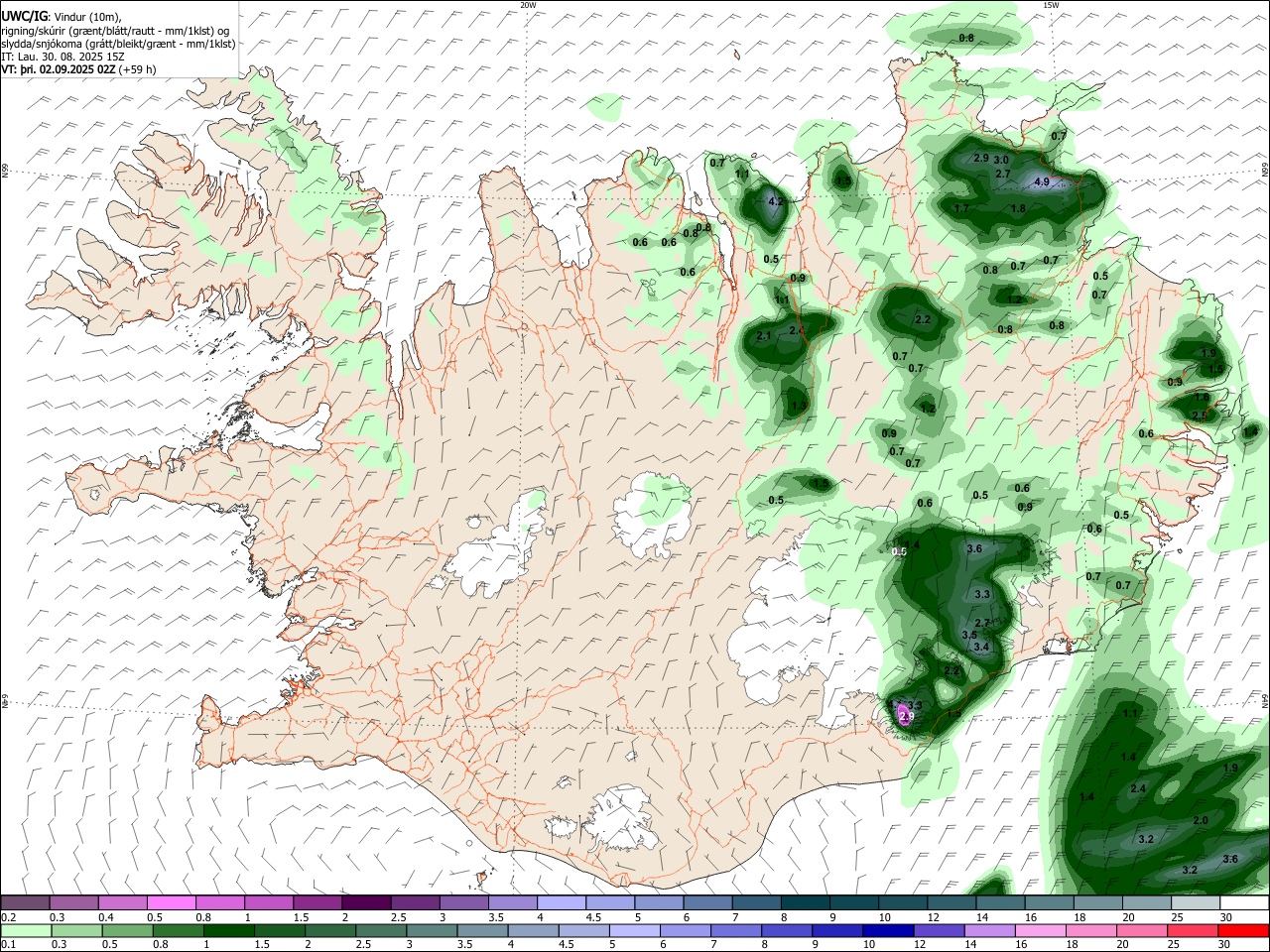Click the slate blue 6 swatch on upper scale
The image size is (1270, 952).
[x=708, y=903]
